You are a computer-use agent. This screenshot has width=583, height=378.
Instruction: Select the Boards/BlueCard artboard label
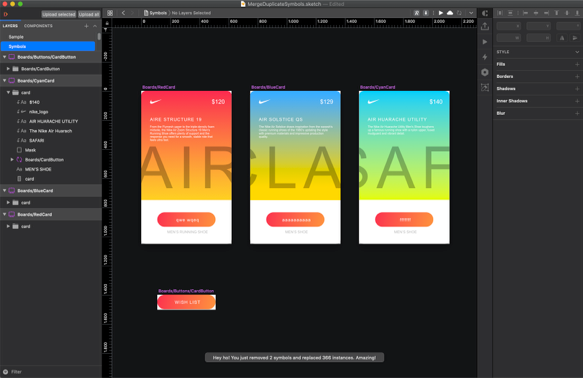click(x=268, y=87)
